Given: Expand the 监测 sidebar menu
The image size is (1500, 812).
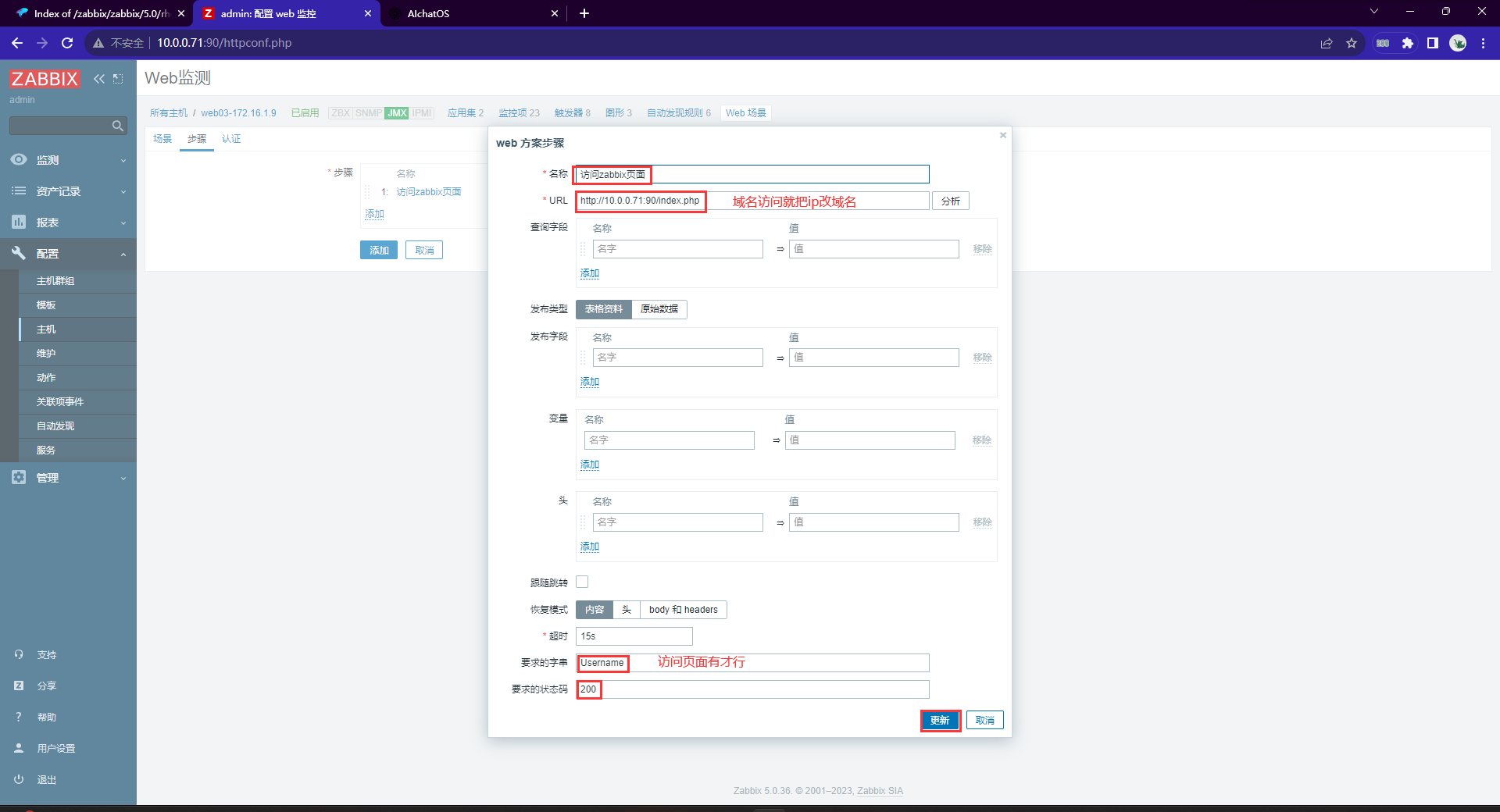Looking at the screenshot, I should pos(68,159).
